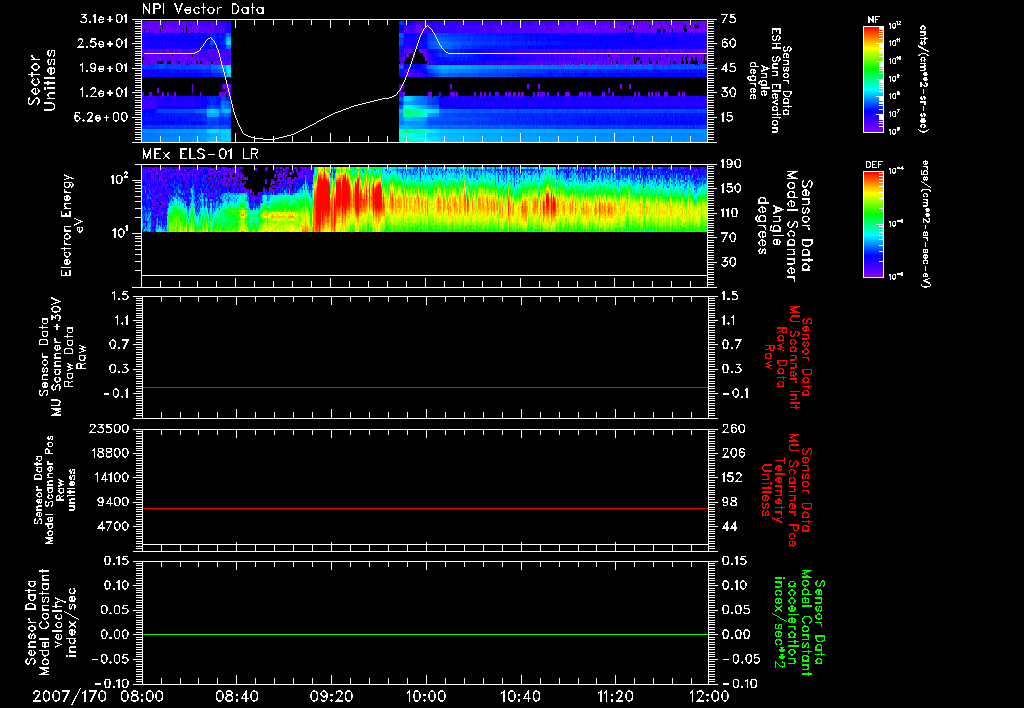
Task: Click the 98 telemetry axis tick value
Action: (729, 502)
